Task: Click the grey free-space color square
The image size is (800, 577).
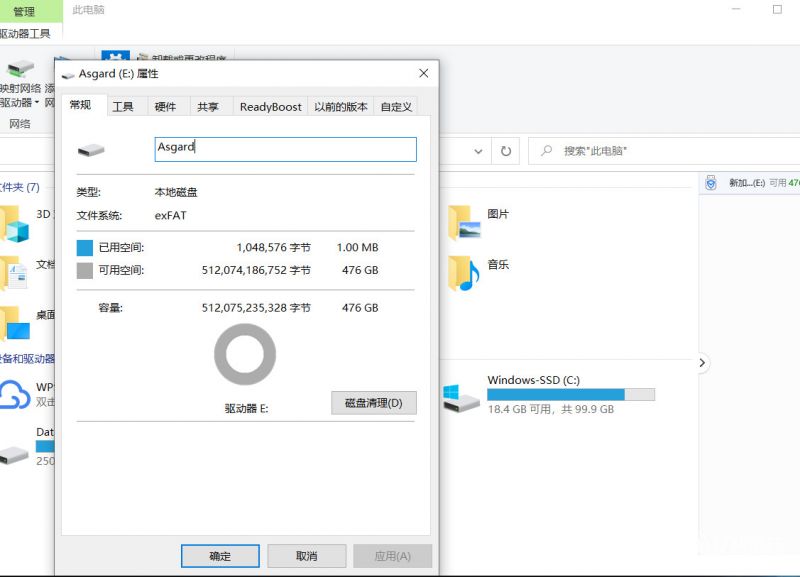Action: tap(85, 270)
